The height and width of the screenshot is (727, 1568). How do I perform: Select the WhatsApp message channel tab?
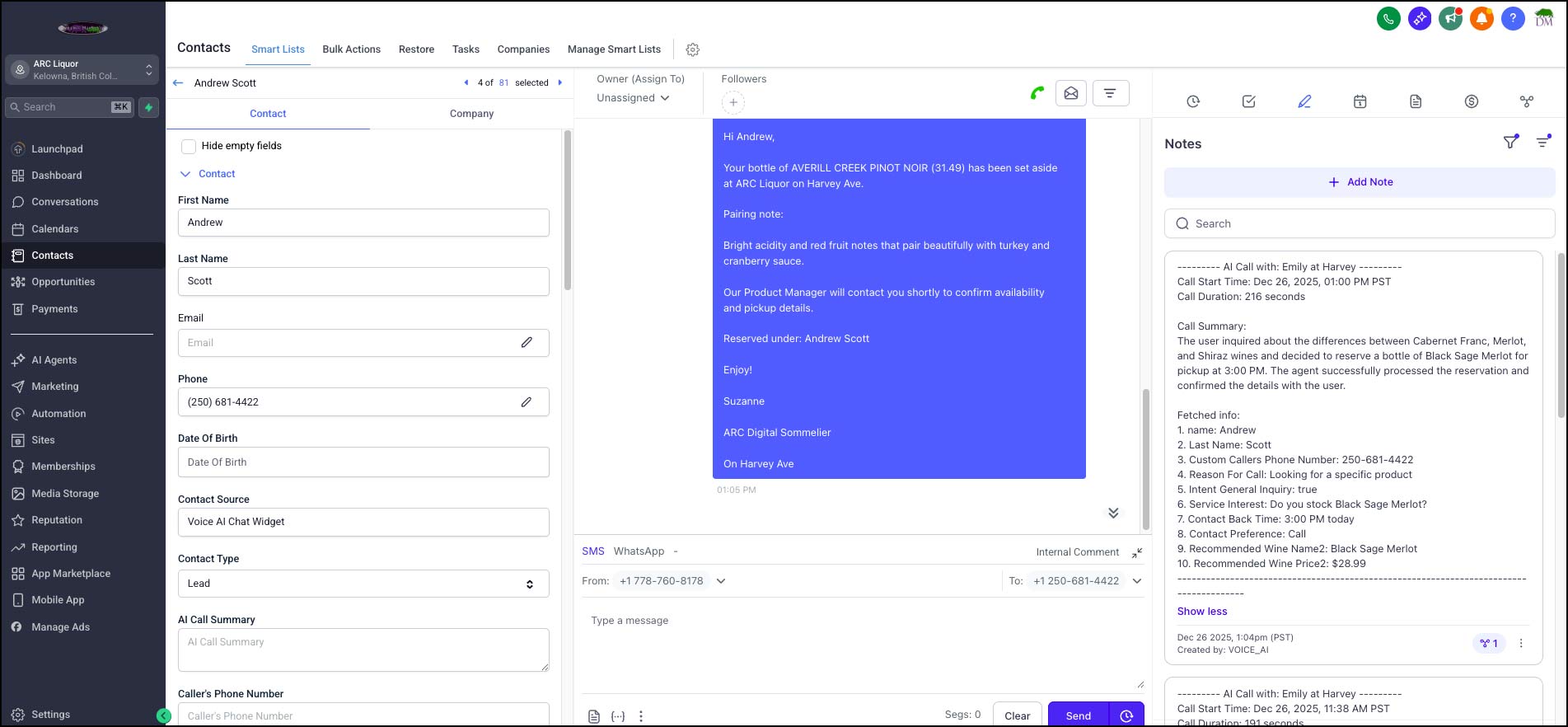[639, 551]
